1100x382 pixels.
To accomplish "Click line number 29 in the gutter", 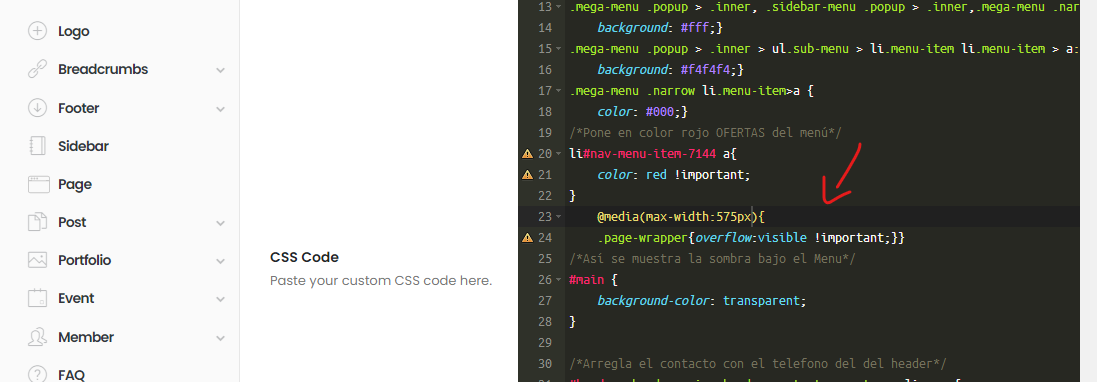I will pyautogui.click(x=545, y=343).
